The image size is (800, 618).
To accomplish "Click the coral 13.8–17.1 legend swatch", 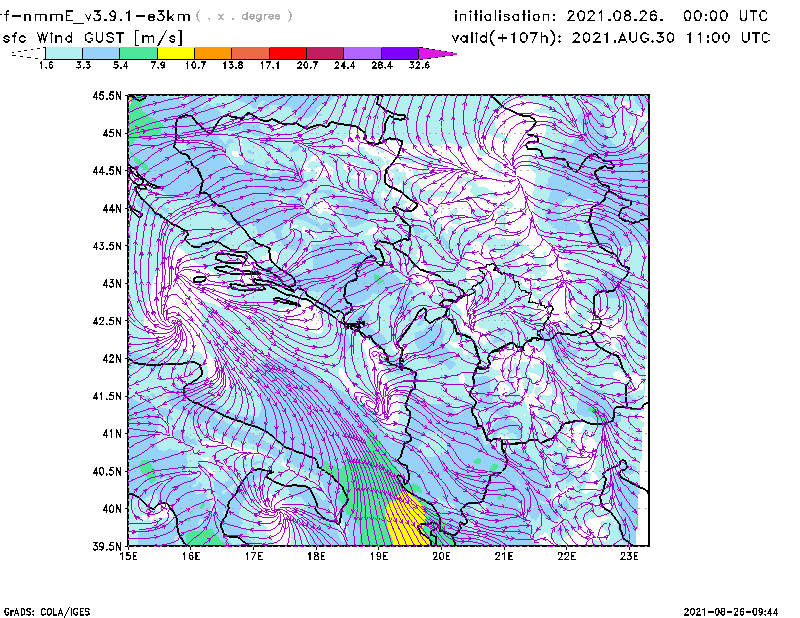I will pos(251,53).
